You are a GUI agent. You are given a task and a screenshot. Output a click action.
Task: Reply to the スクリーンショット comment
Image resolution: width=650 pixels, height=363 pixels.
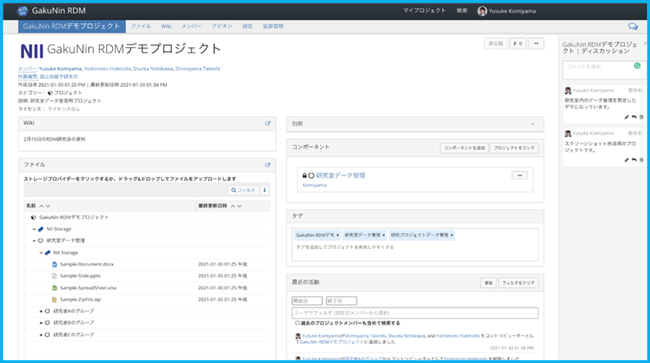(634, 160)
